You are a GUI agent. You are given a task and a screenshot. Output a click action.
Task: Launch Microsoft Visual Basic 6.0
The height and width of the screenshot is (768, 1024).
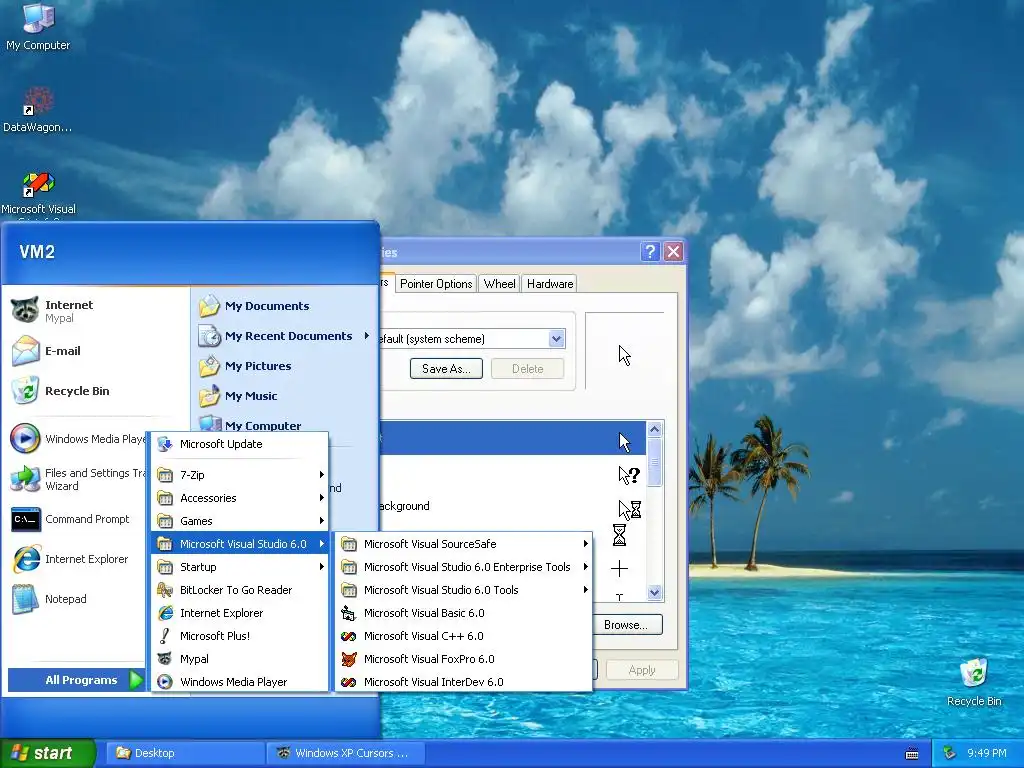[x=464, y=613]
